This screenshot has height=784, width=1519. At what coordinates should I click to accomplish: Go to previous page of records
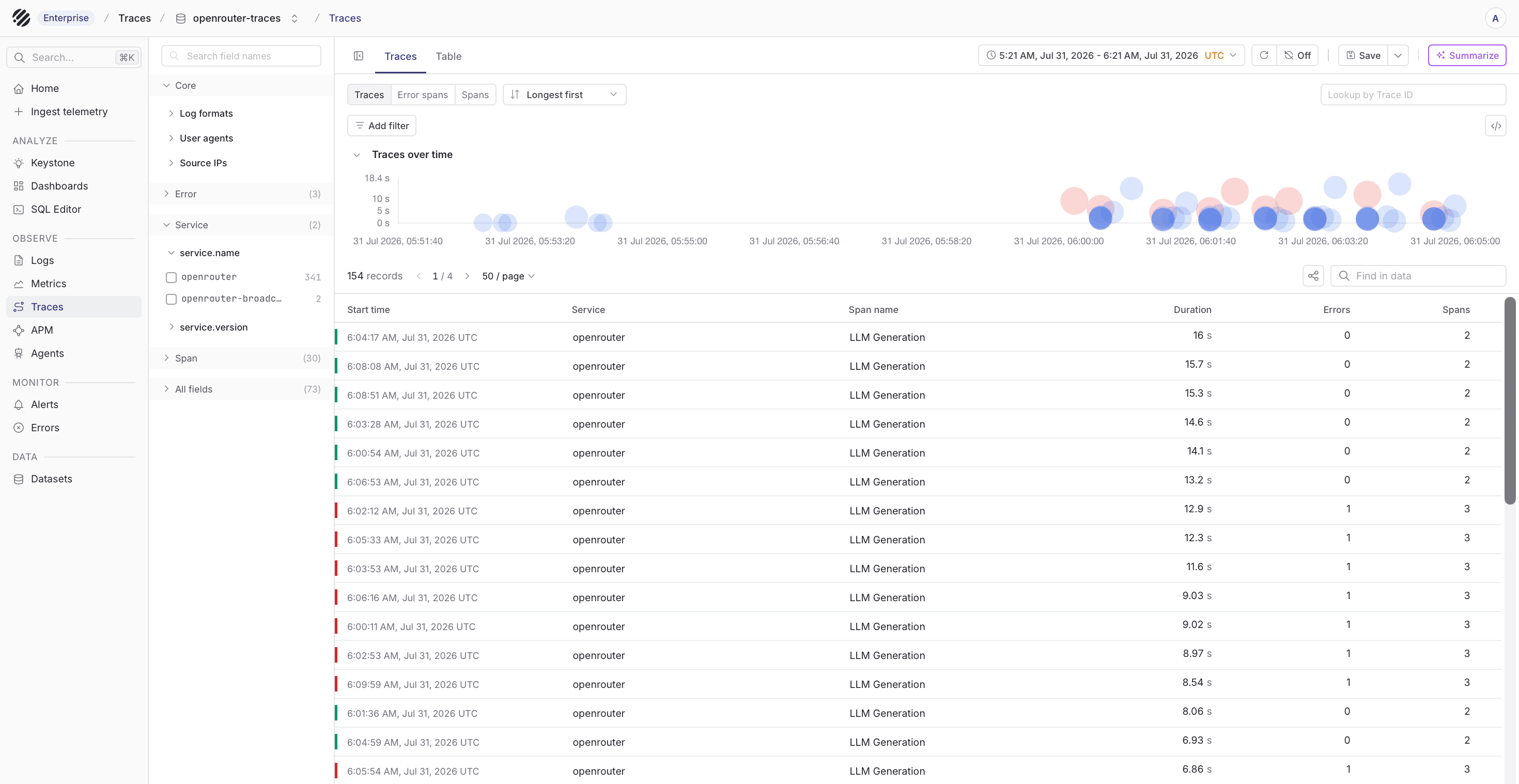[x=419, y=276]
